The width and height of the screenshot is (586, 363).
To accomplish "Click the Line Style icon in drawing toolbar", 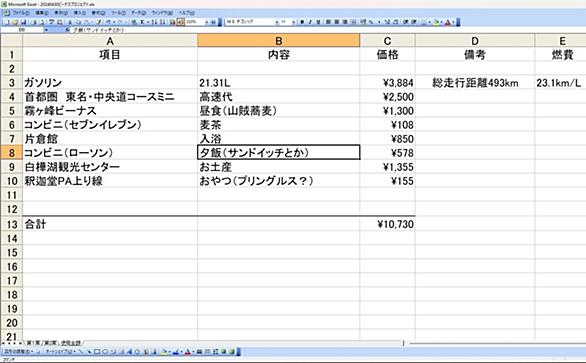I will [x=200, y=351].
